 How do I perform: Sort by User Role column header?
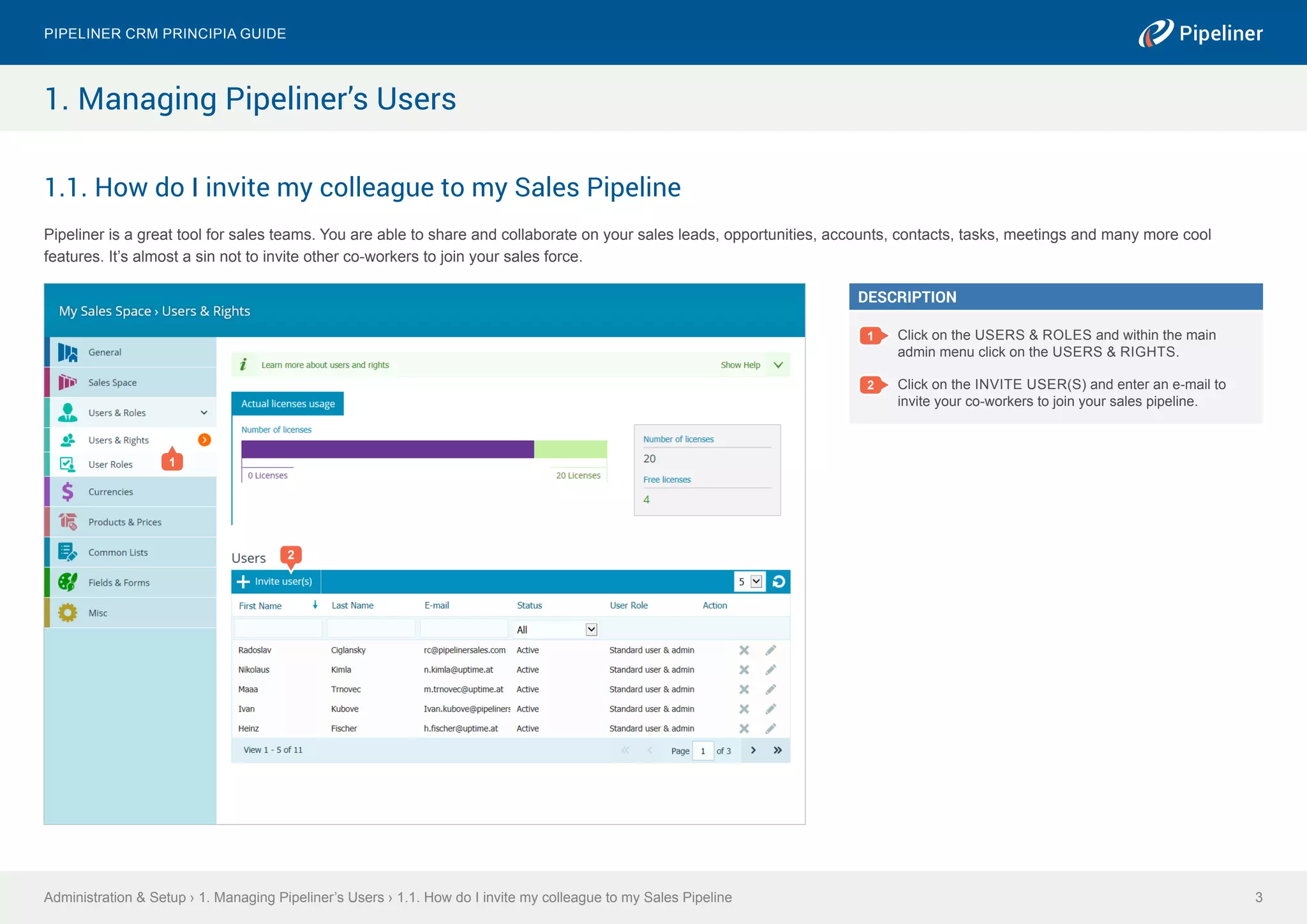pyautogui.click(x=629, y=605)
